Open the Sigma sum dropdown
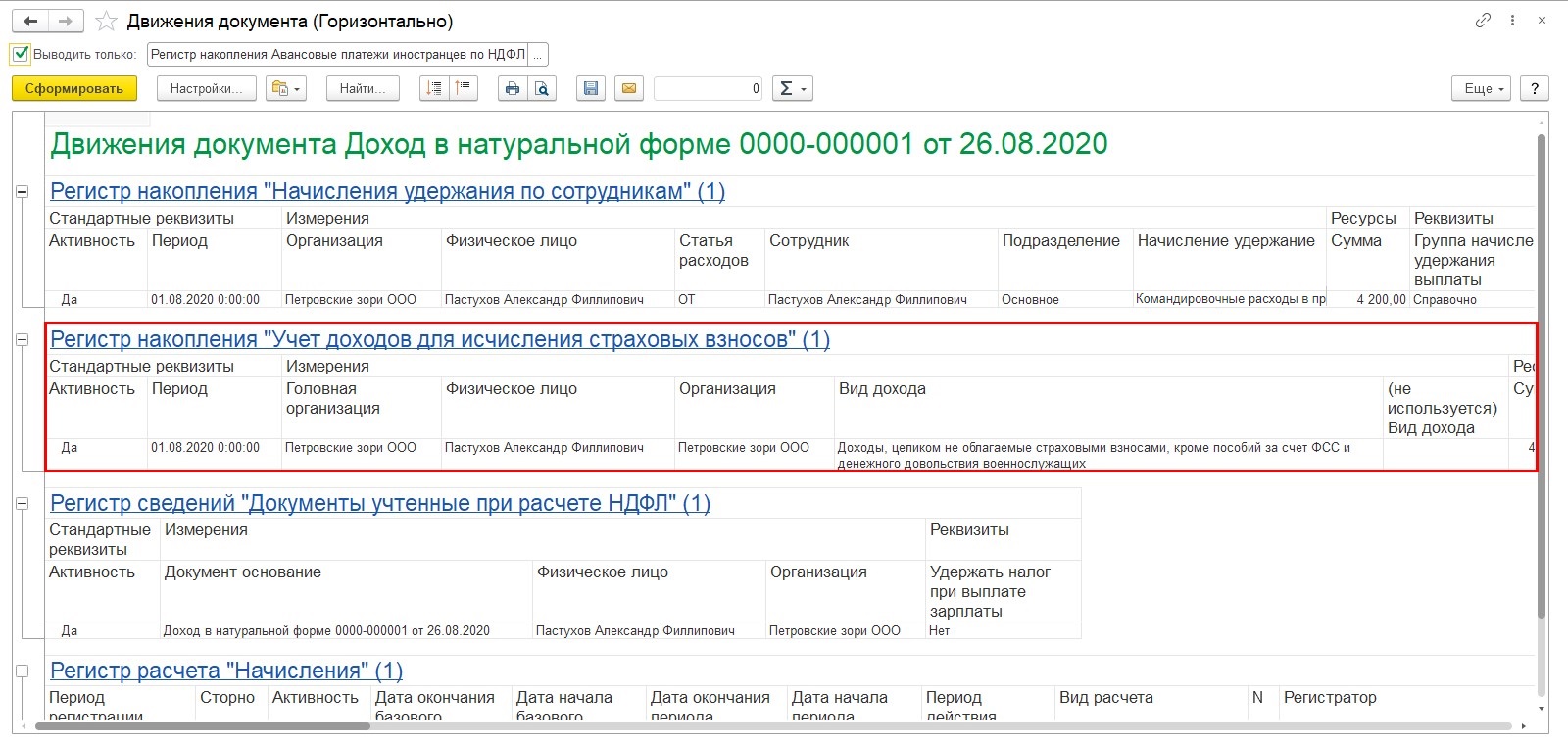The width and height of the screenshot is (1568, 746). pos(793,88)
